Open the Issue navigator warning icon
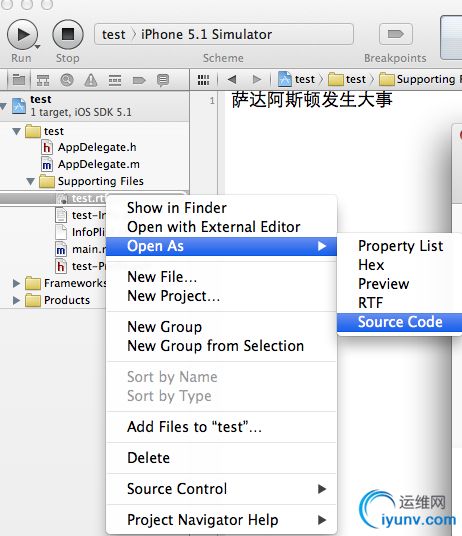462x536 pixels. click(91, 80)
